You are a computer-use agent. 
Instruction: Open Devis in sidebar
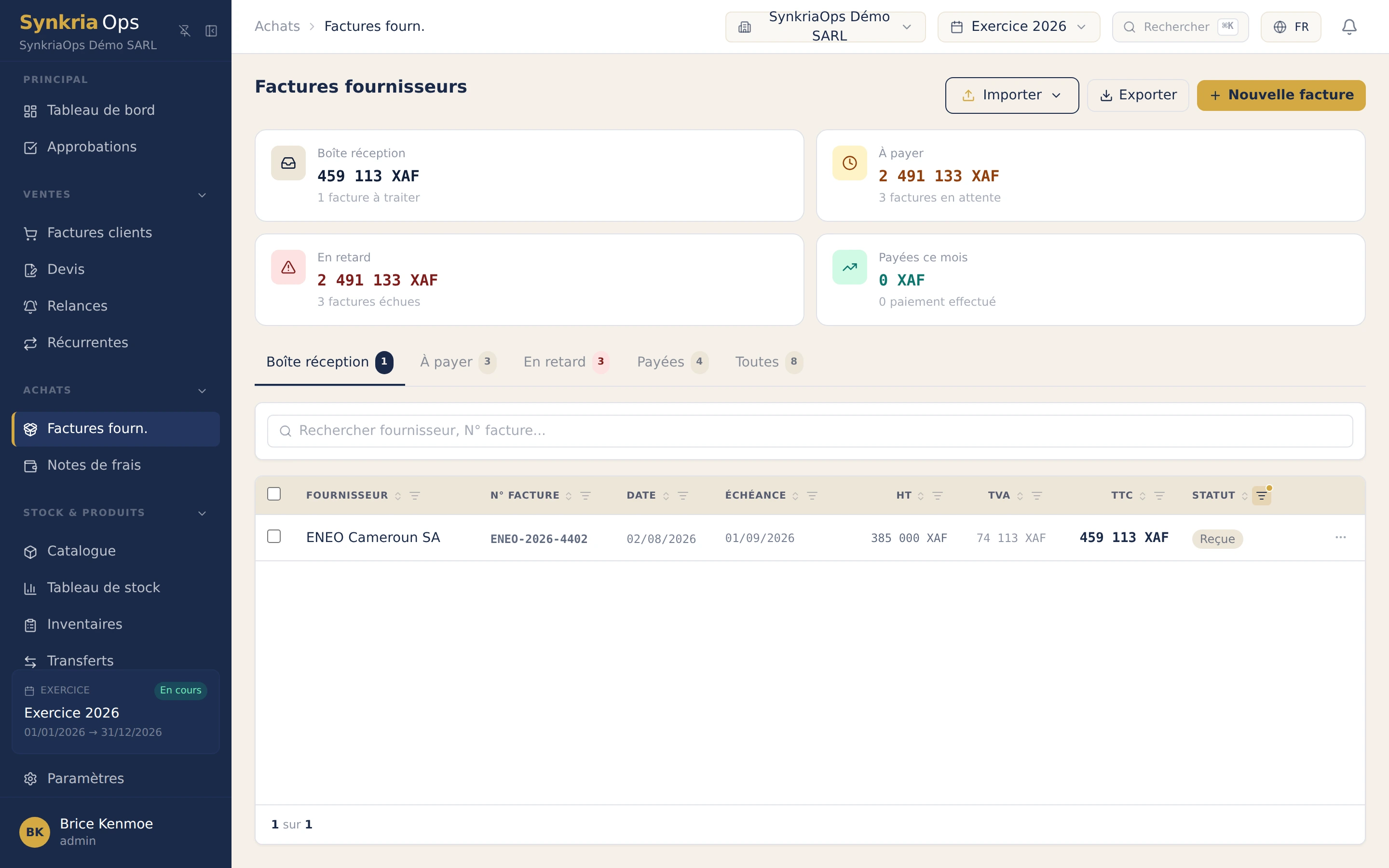click(115, 270)
